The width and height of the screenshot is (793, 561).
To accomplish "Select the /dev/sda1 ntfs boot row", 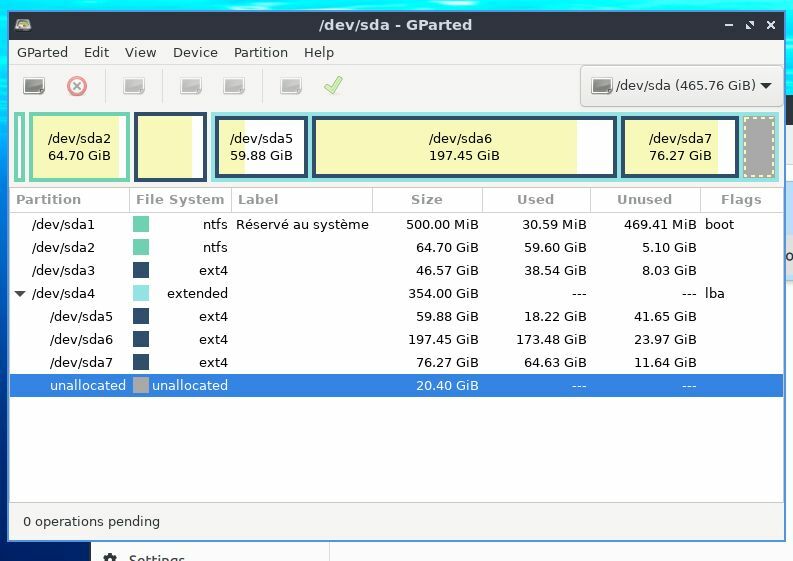I will pos(64,224).
